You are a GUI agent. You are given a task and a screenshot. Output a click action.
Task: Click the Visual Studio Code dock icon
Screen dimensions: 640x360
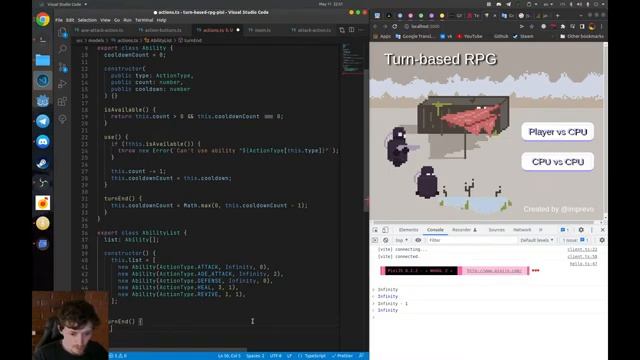[x=43, y=80]
